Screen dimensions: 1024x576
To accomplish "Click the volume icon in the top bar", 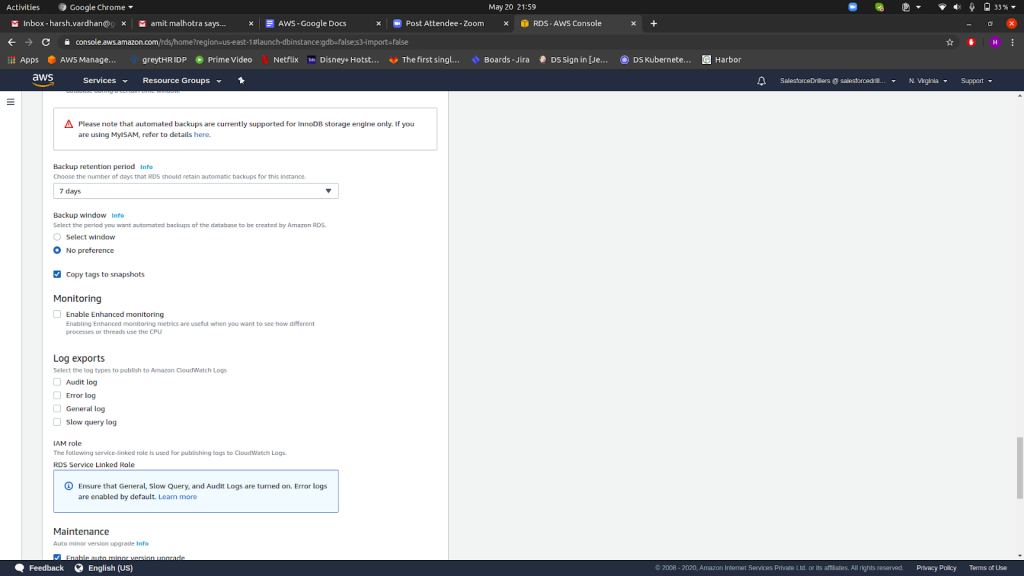I will point(957,7).
